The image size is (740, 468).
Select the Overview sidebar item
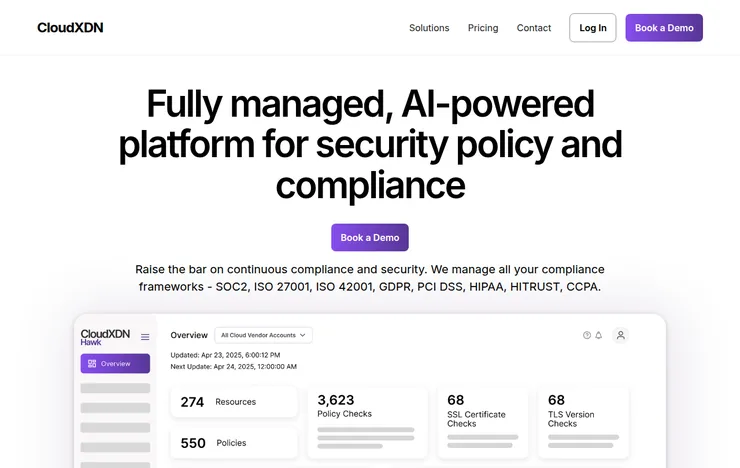[115, 364]
